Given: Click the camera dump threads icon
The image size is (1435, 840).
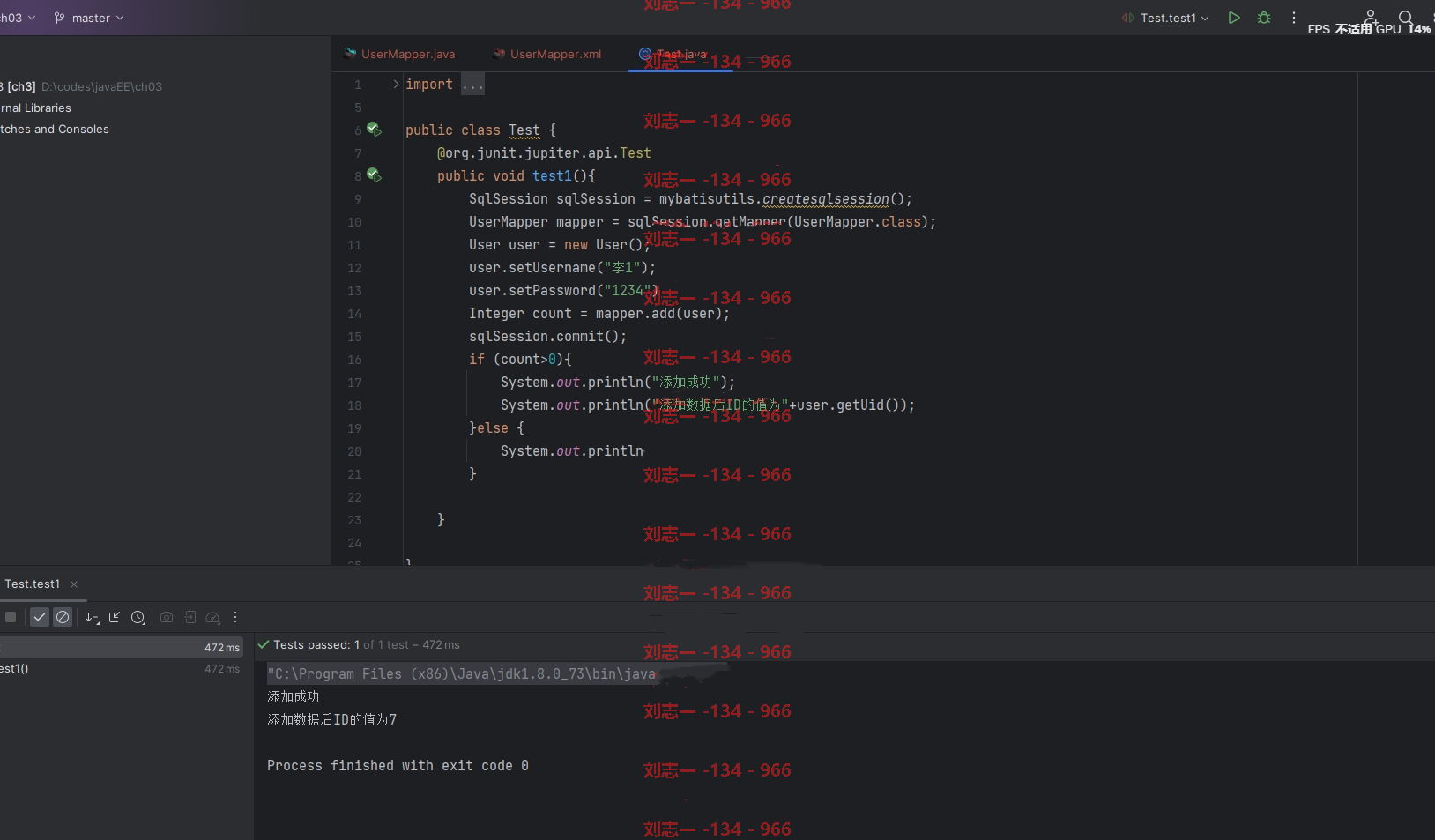Looking at the screenshot, I should click(x=167, y=617).
